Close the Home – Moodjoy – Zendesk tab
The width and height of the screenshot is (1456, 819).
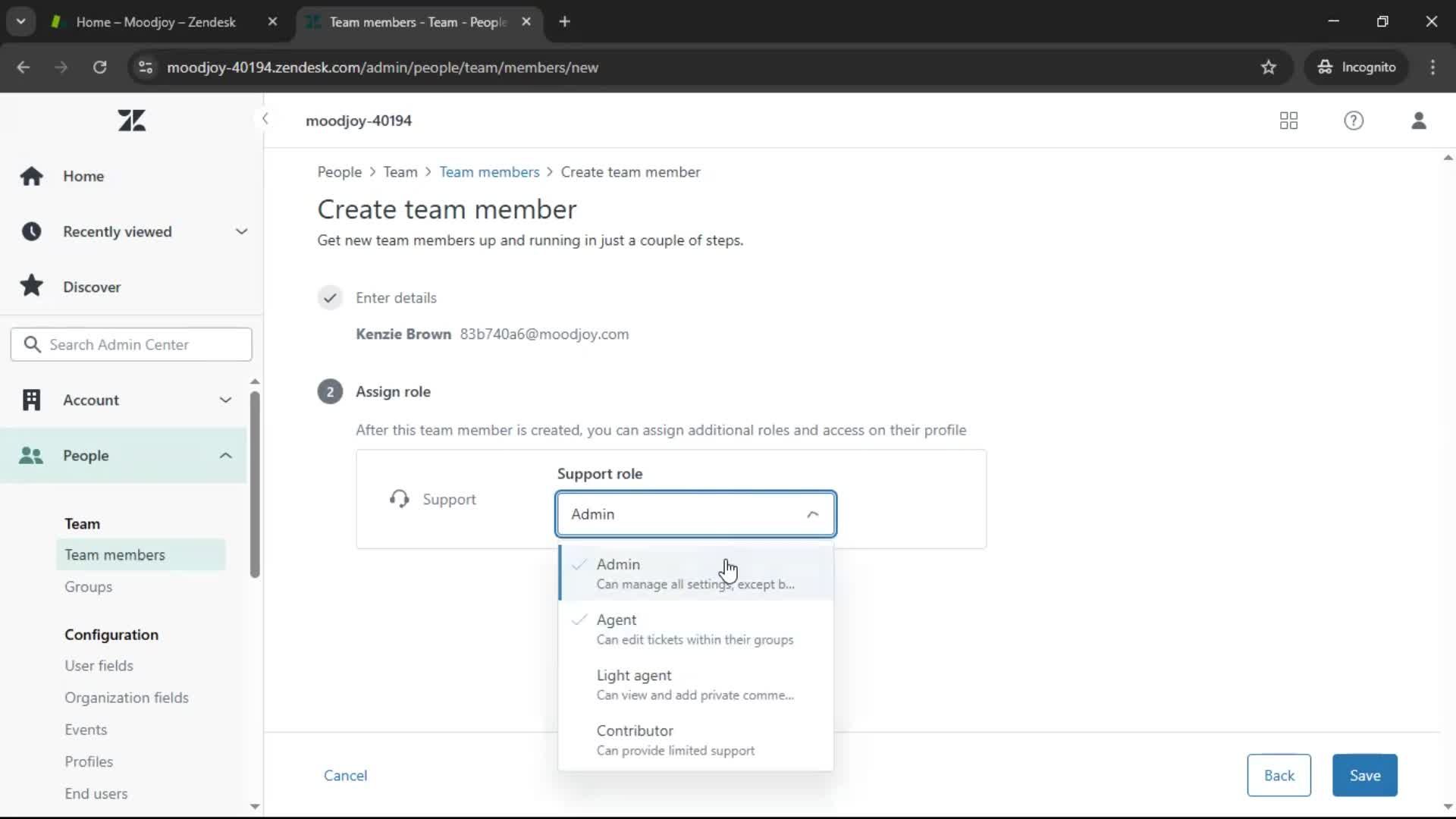pyautogui.click(x=272, y=22)
